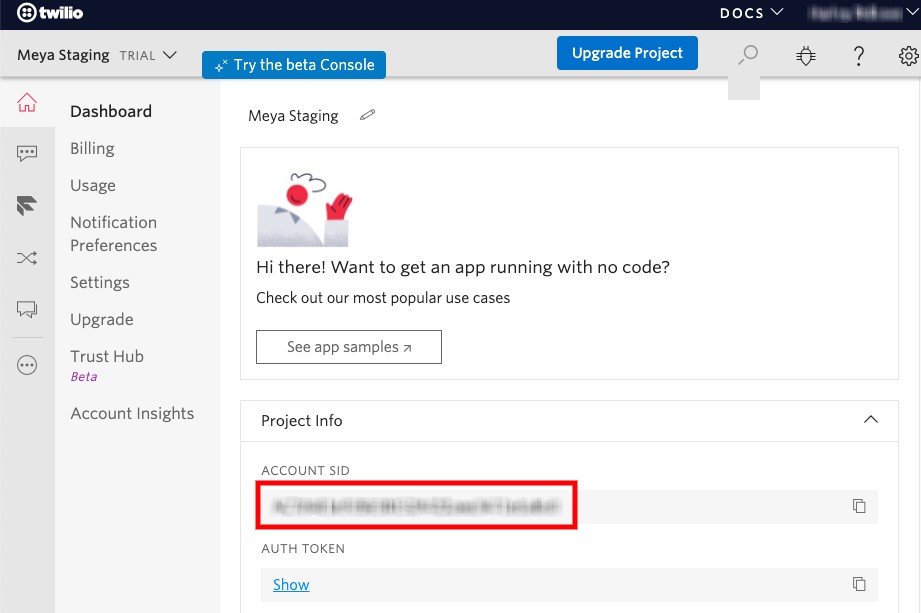The image size is (921, 613).
Task: Click Show link to reveal auth token
Action: point(291,585)
